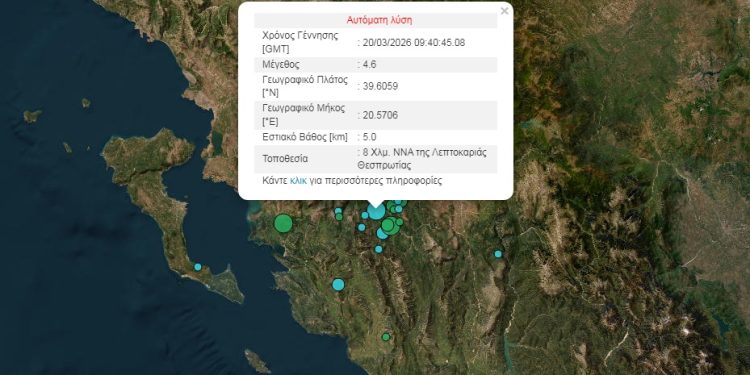Close the earthquake info popup
The width and height of the screenshot is (750, 375).
click(x=504, y=11)
